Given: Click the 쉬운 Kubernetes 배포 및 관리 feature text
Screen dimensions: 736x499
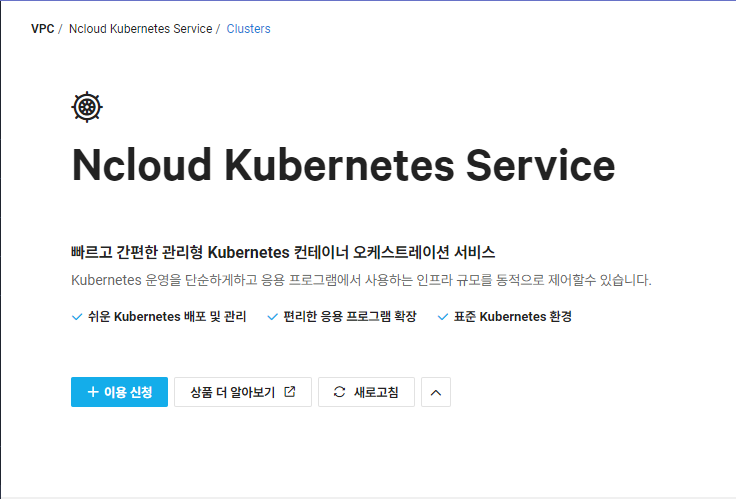Looking at the screenshot, I should [x=167, y=316].
